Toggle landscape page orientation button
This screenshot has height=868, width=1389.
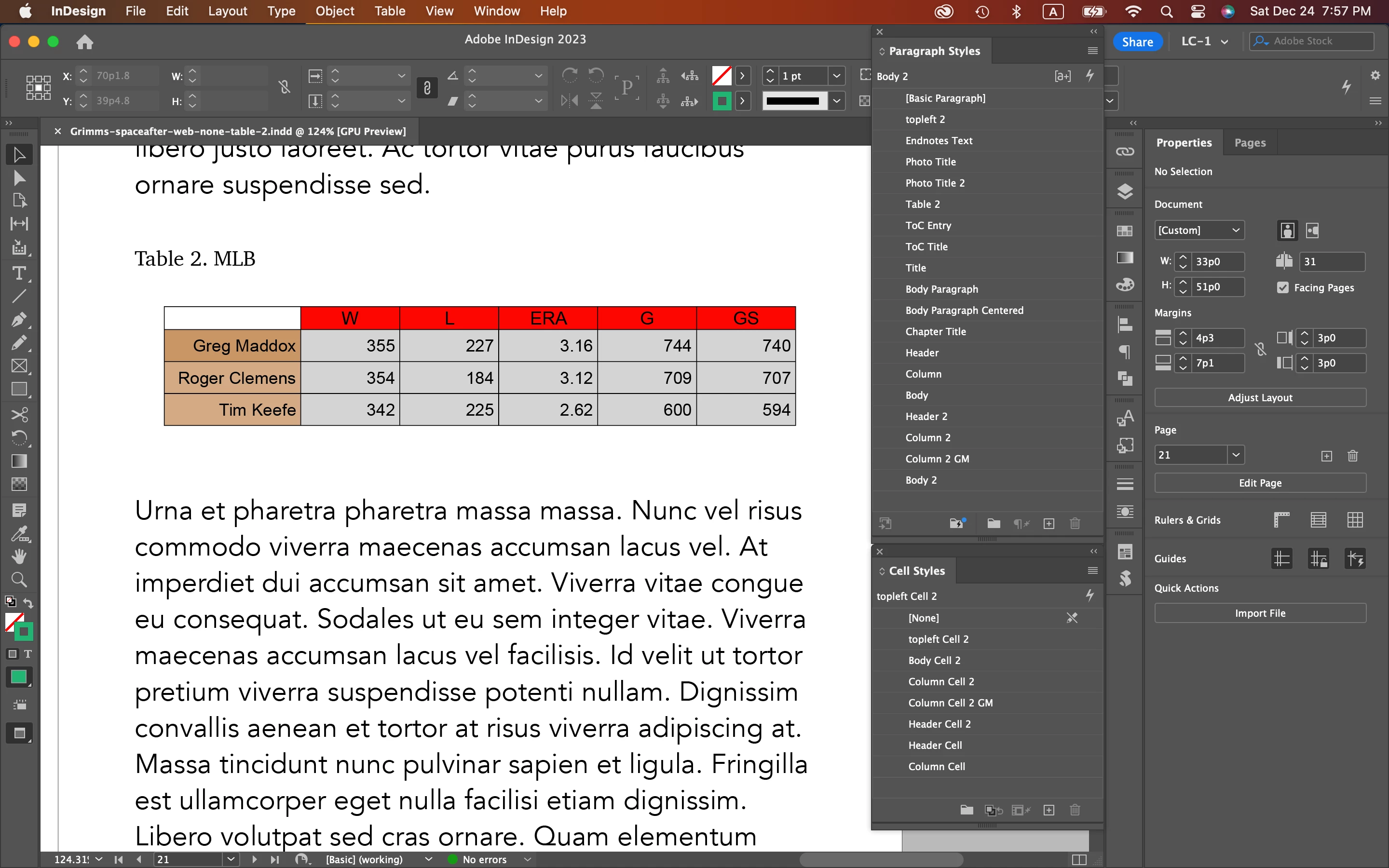click(x=1313, y=230)
